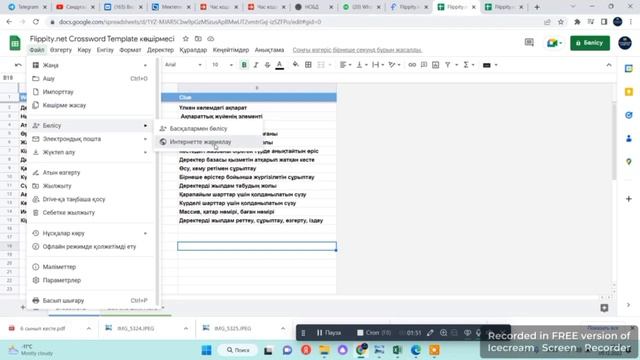640x360 pixels.
Task: Click the last edit history link
Action: [x=357, y=50]
